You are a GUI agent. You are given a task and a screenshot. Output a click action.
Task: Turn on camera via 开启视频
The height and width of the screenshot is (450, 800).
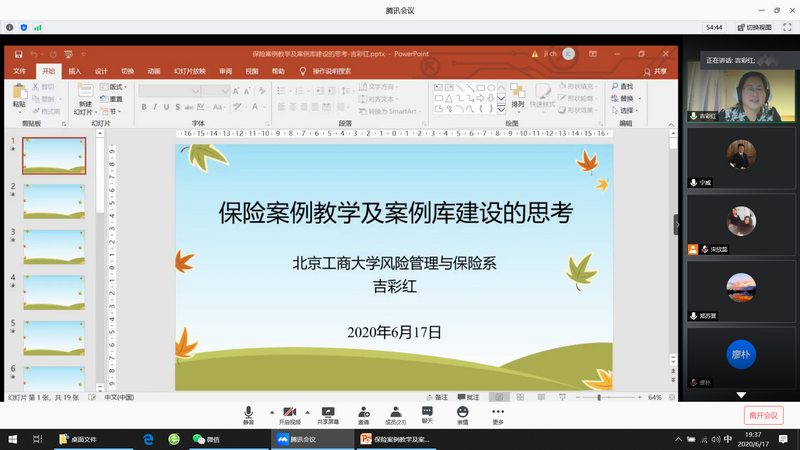[289, 414]
